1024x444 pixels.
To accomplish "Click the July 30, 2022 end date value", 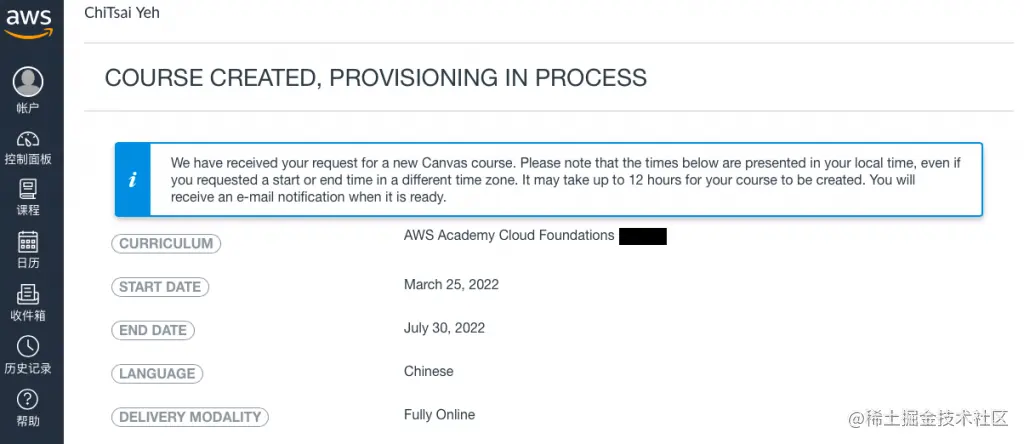I will pos(444,328).
